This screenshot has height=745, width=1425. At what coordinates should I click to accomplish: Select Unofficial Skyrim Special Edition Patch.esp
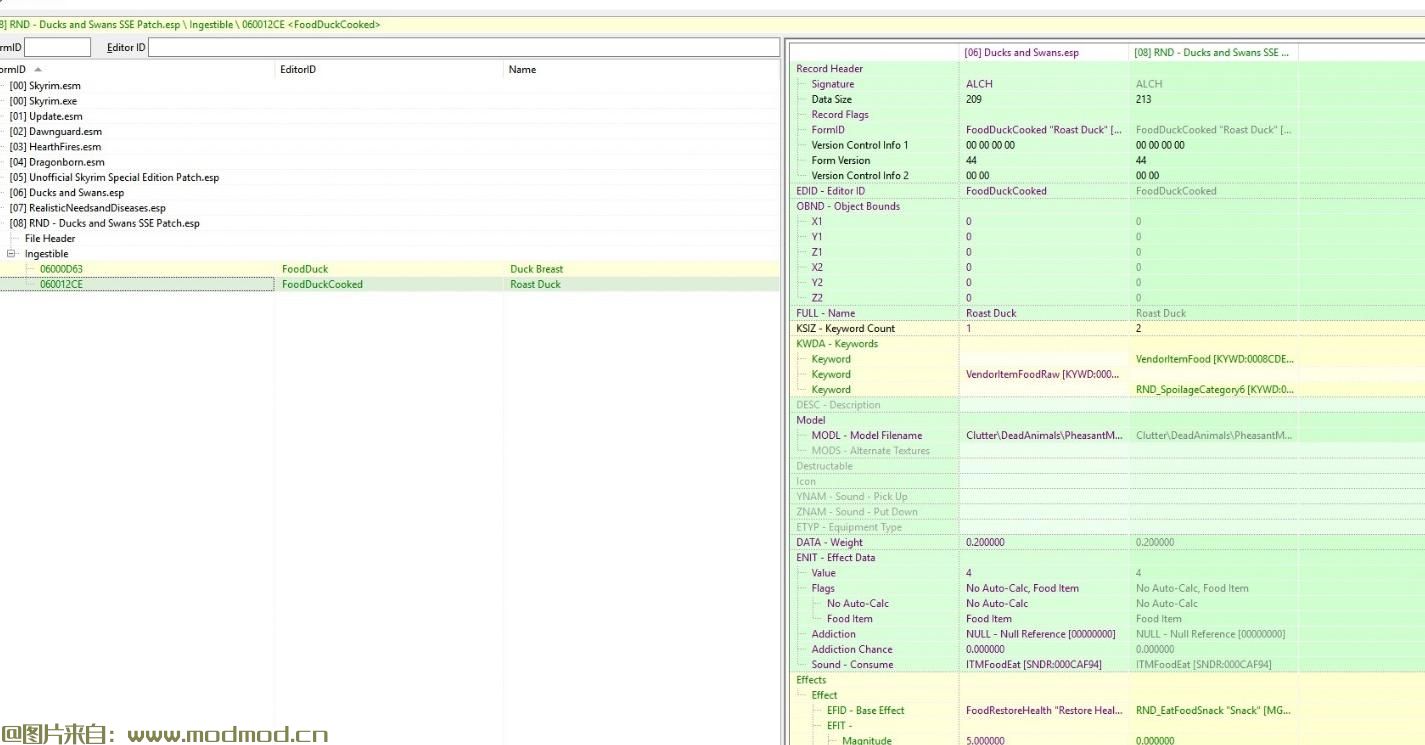(x=114, y=177)
